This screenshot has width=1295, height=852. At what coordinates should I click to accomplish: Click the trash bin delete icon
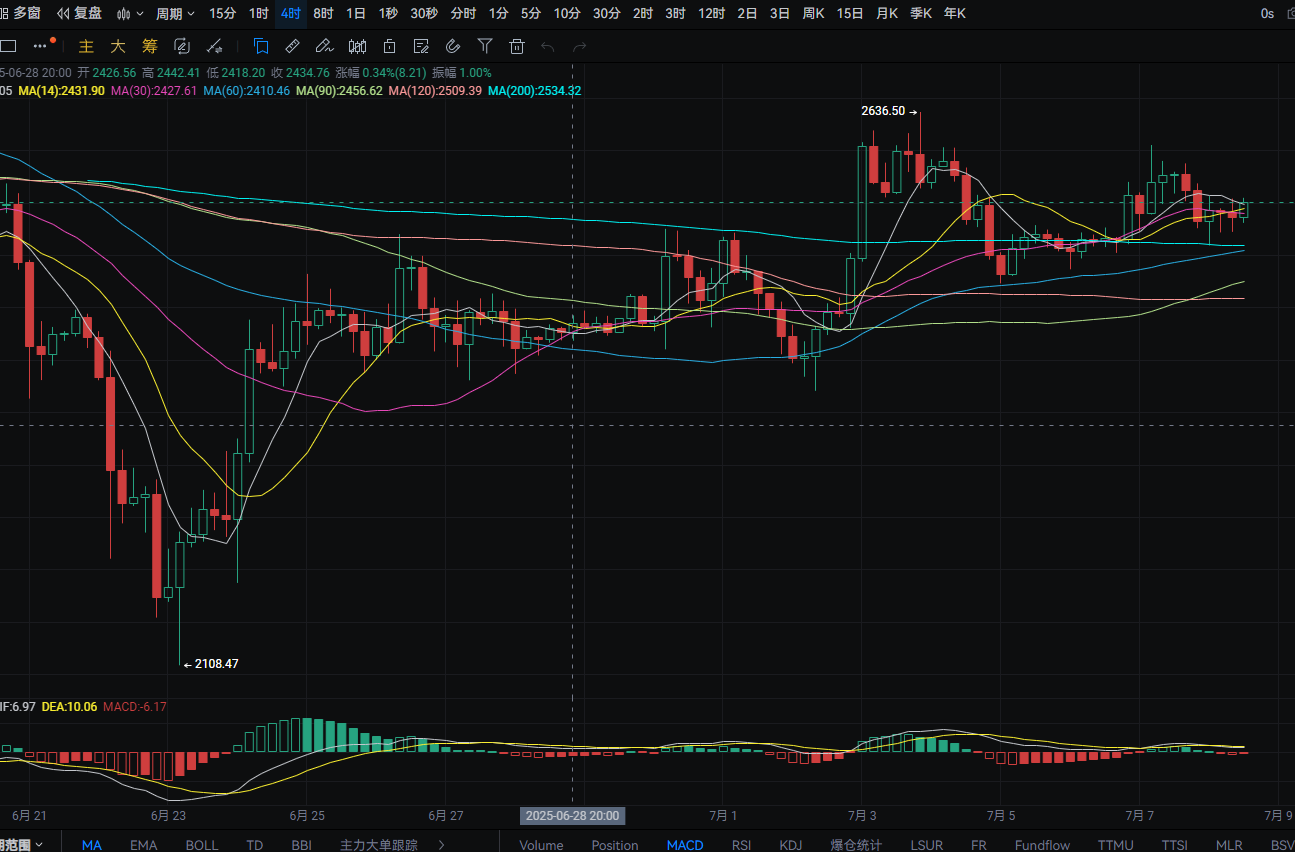coord(517,46)
